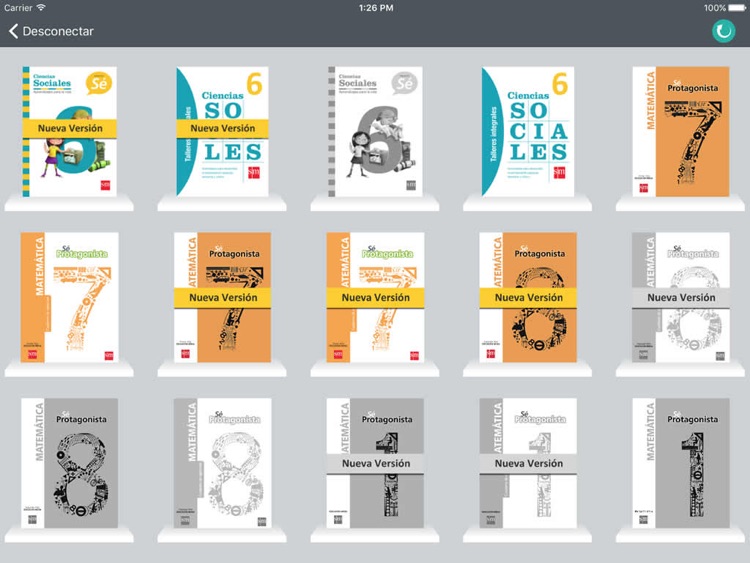Tap the green refresh circle icon
Image resolution: width=750 pixels, height=563 pixels.
click(x=723, y=31)
